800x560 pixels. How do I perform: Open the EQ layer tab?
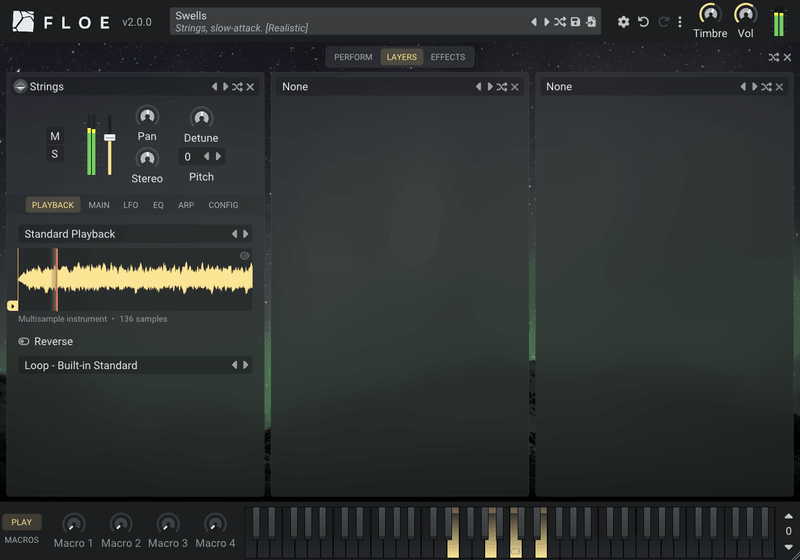[158, 205]
